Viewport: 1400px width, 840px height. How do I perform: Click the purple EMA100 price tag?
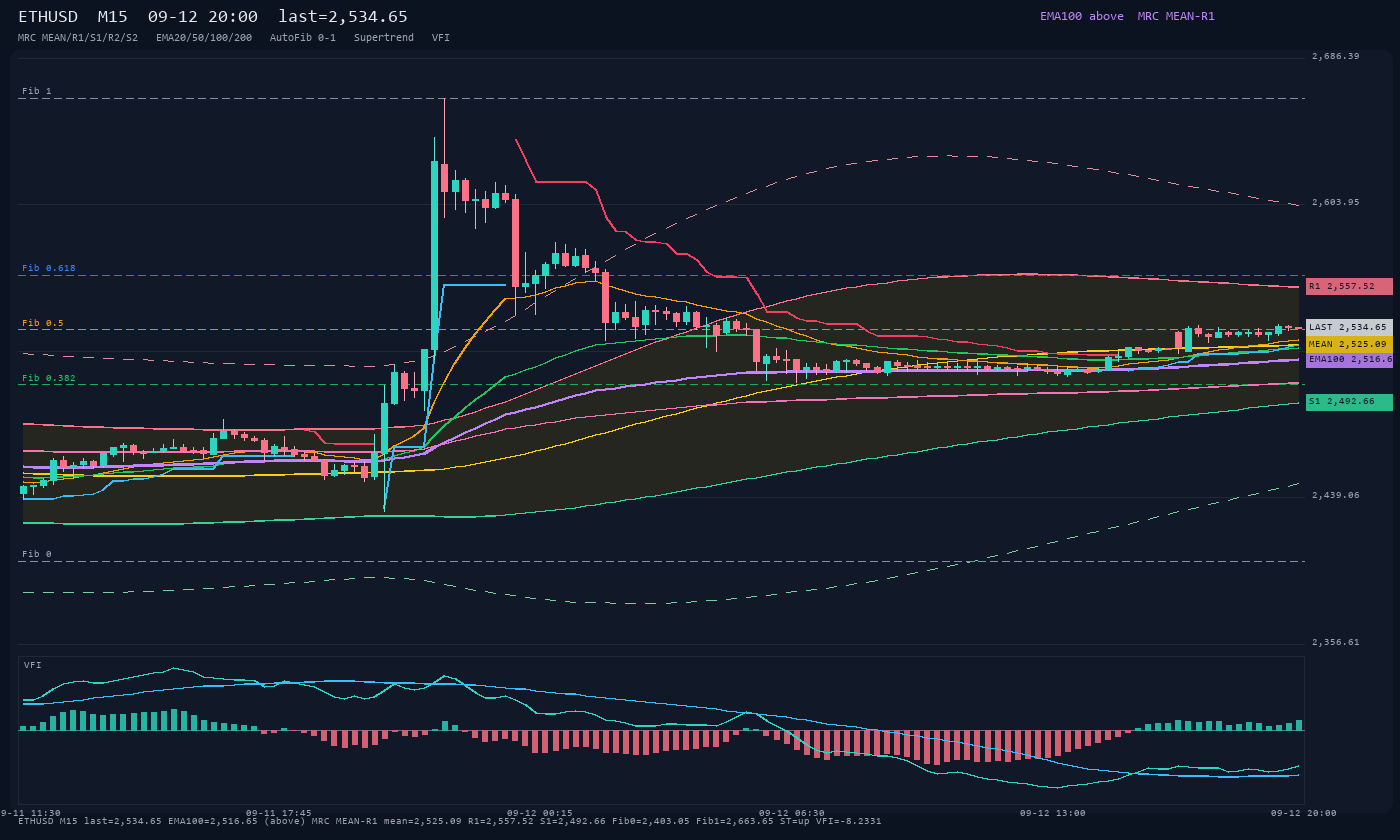click(x=1349, y=359)
